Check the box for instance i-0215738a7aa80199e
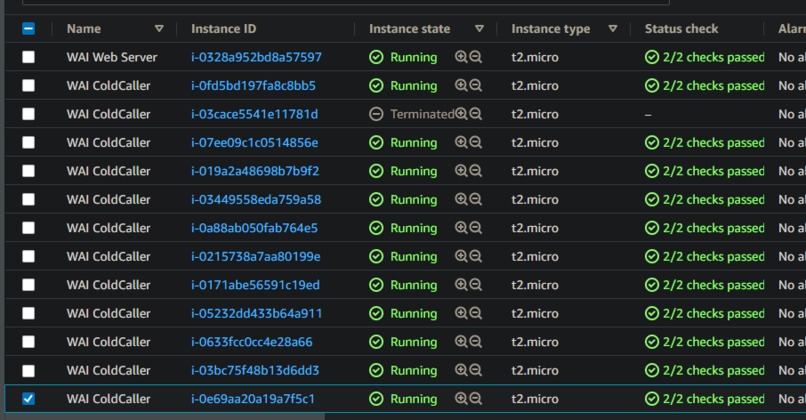Viewport: 806px width, 420px height. 28,256
